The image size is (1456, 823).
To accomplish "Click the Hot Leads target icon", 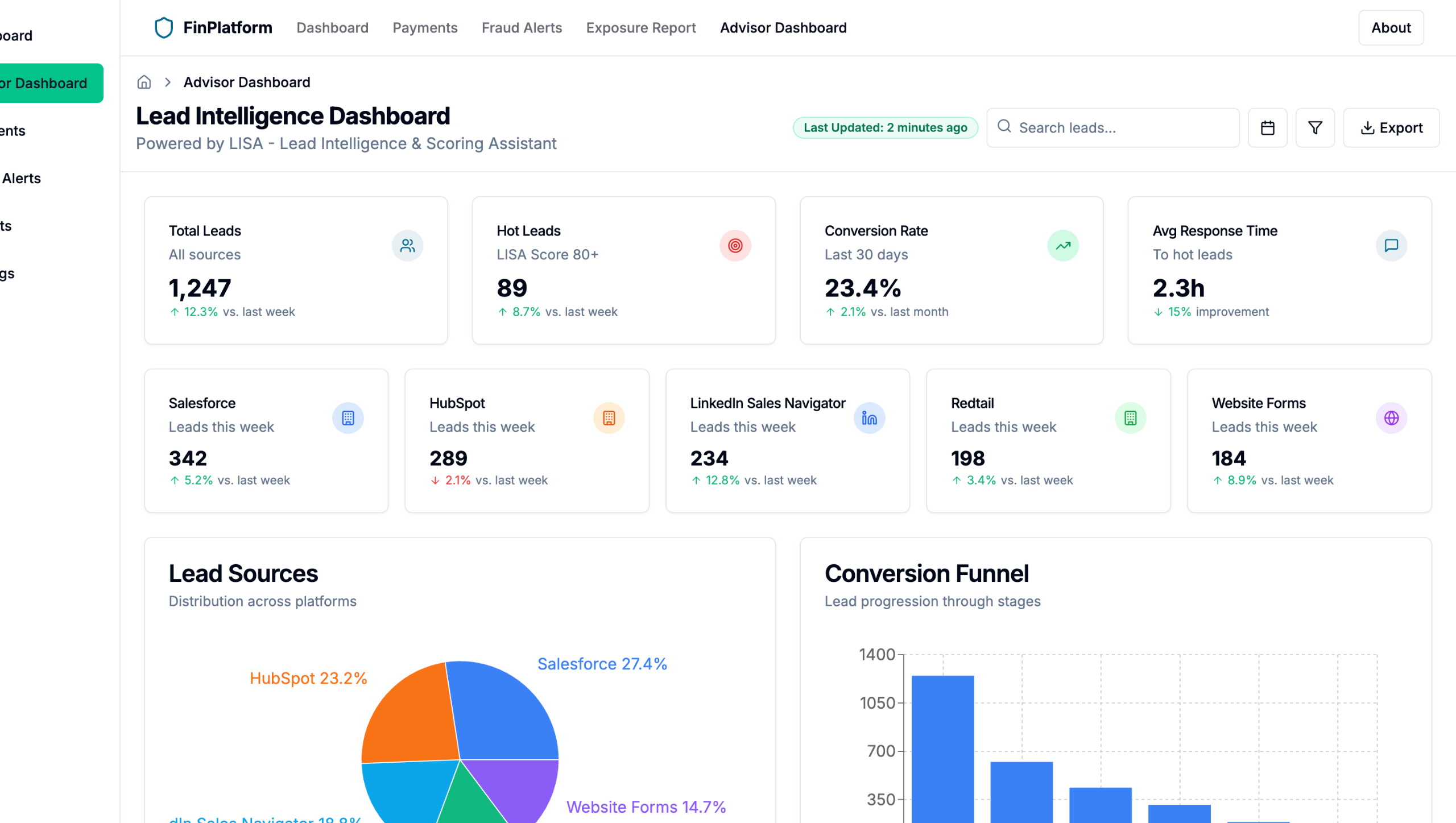I will [735, 246].
